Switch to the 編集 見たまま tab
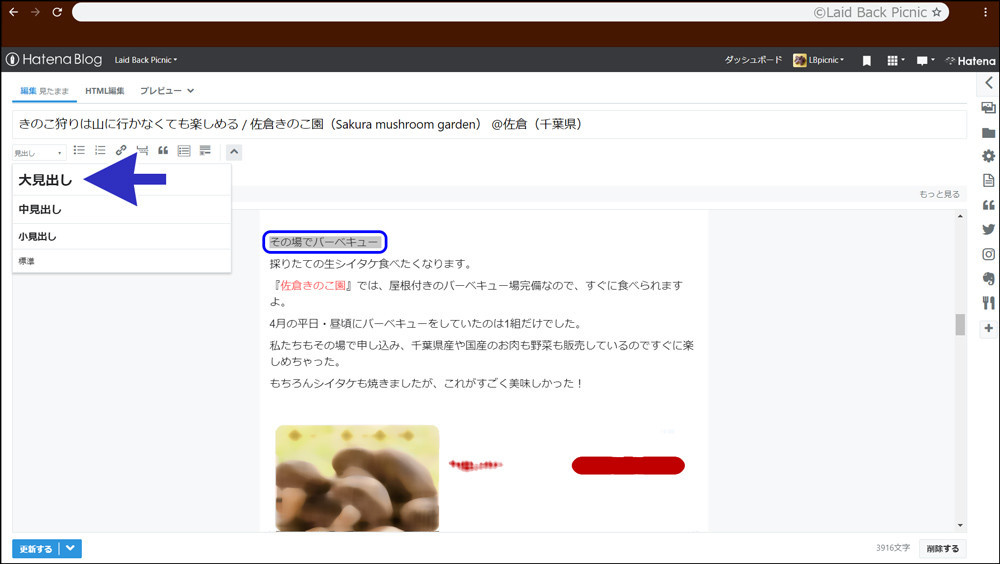This screenshot has width=1000, height=564. pos(44,91)
